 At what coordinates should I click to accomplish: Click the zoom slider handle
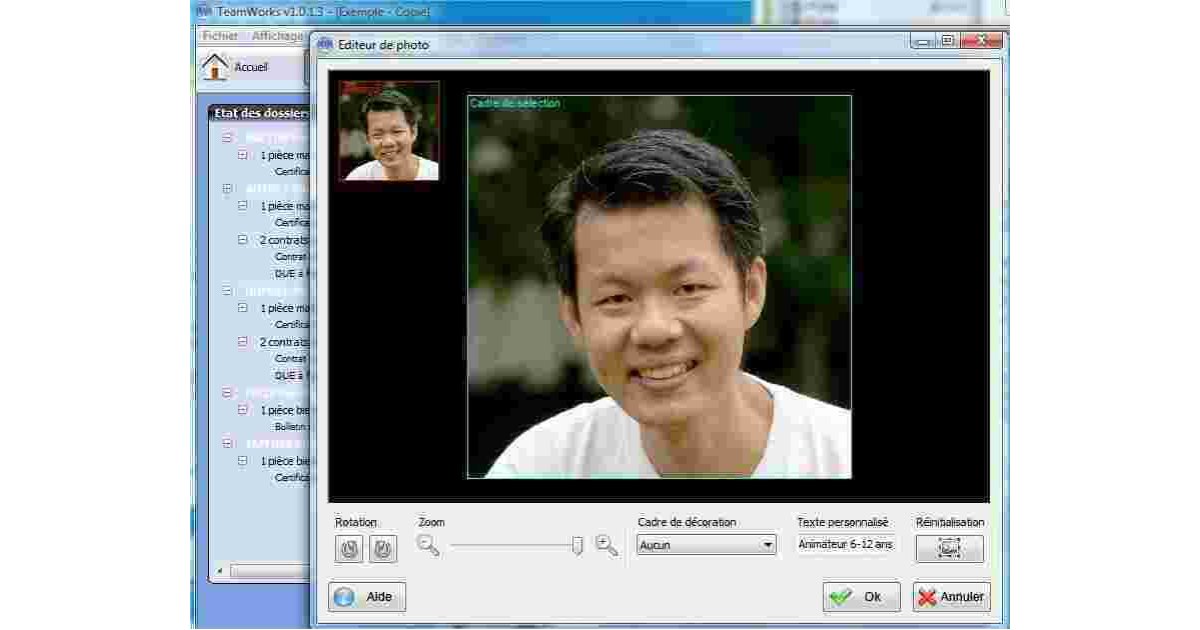[x=577, y=546]
